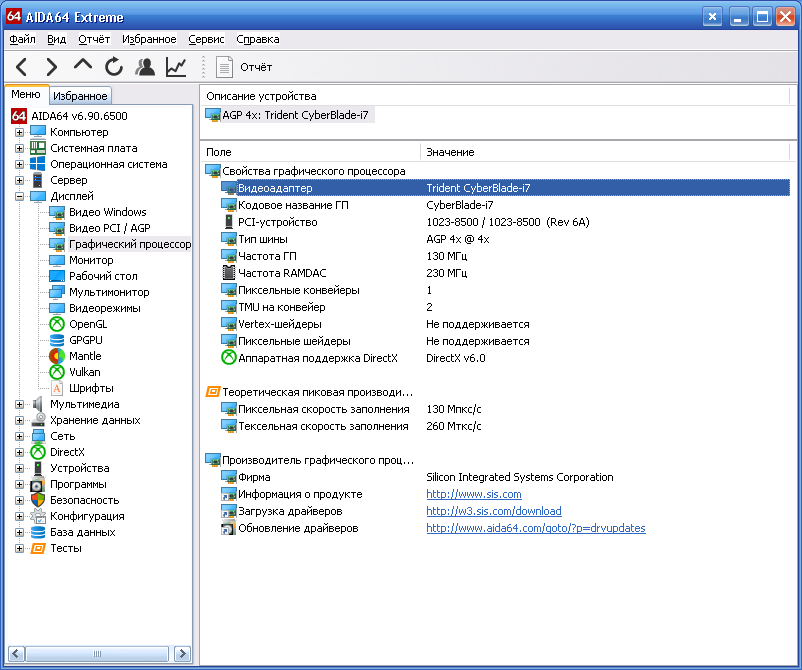Open the Сервис menu

click(x=206, y=39)
